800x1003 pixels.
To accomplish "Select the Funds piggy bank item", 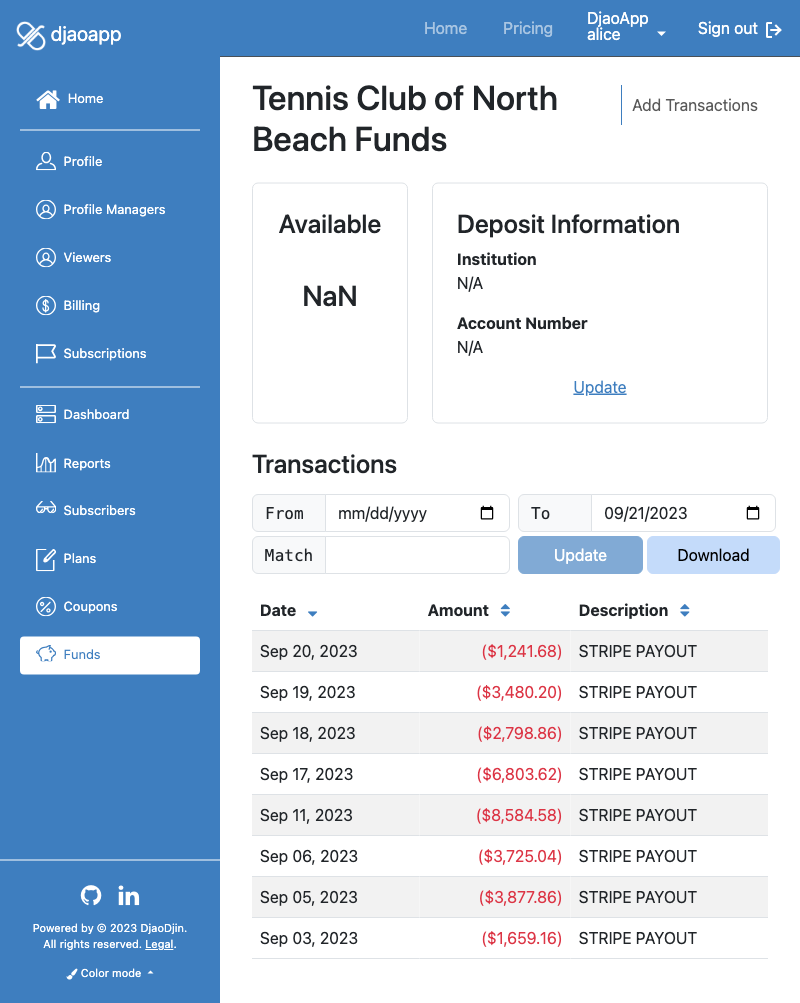I will [x=110, y=655].
